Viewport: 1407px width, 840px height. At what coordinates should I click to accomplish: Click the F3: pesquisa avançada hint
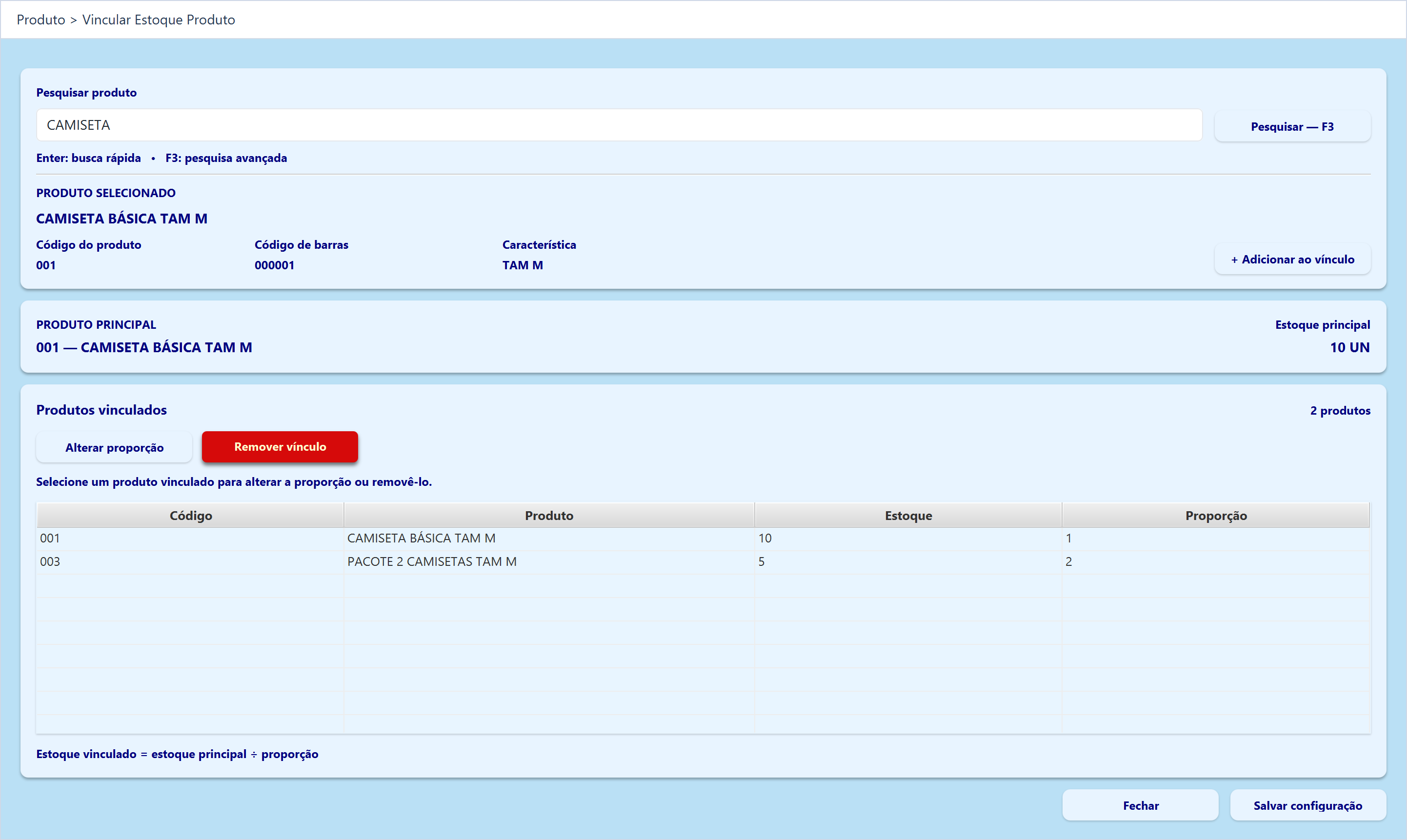(226, 158)
